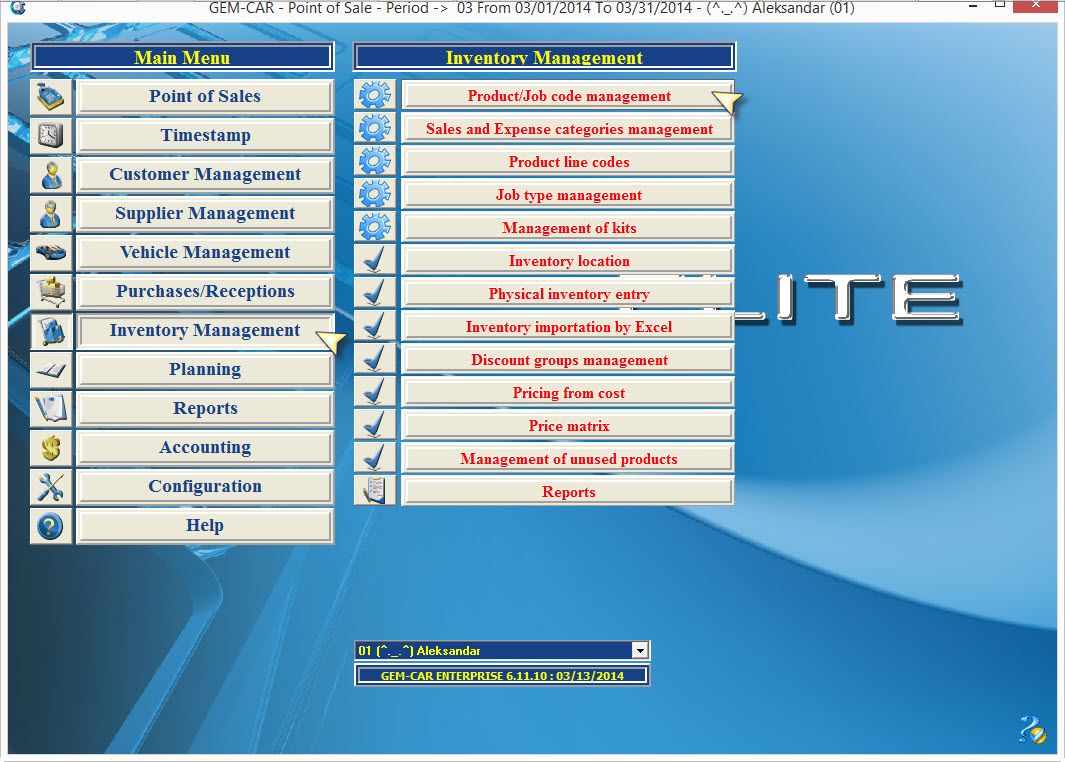Click the checkmark icon beside Inventory location

[x=375, y=260]
